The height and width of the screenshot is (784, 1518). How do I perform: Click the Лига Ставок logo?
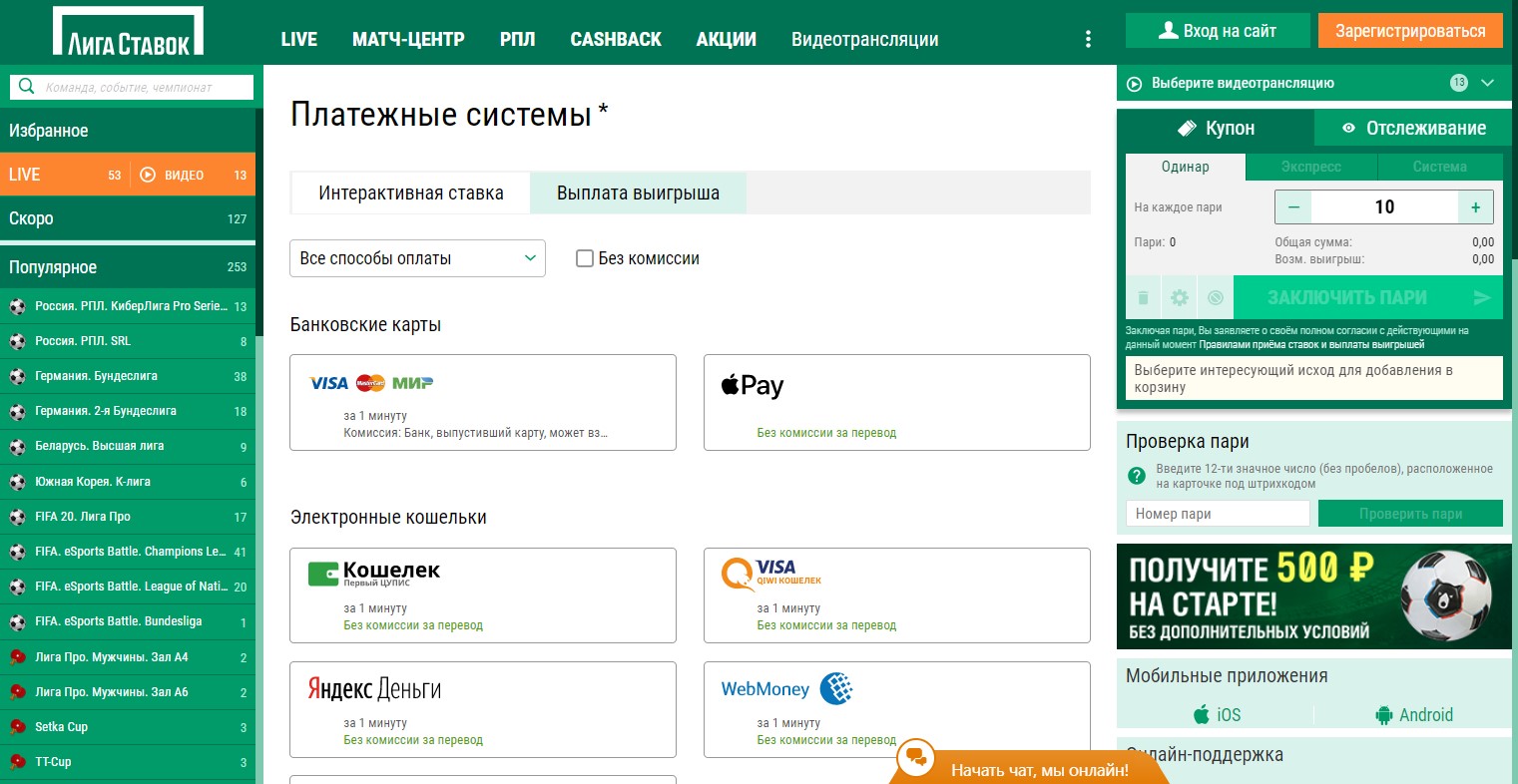128,33
